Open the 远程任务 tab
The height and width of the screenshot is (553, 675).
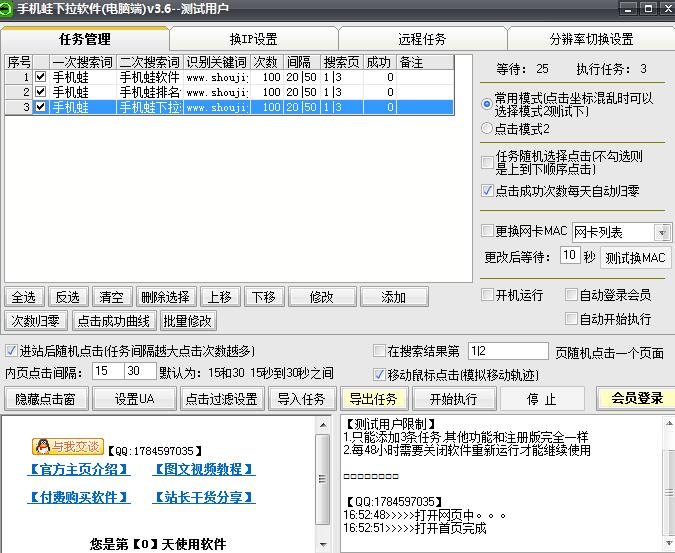point(422,39)
